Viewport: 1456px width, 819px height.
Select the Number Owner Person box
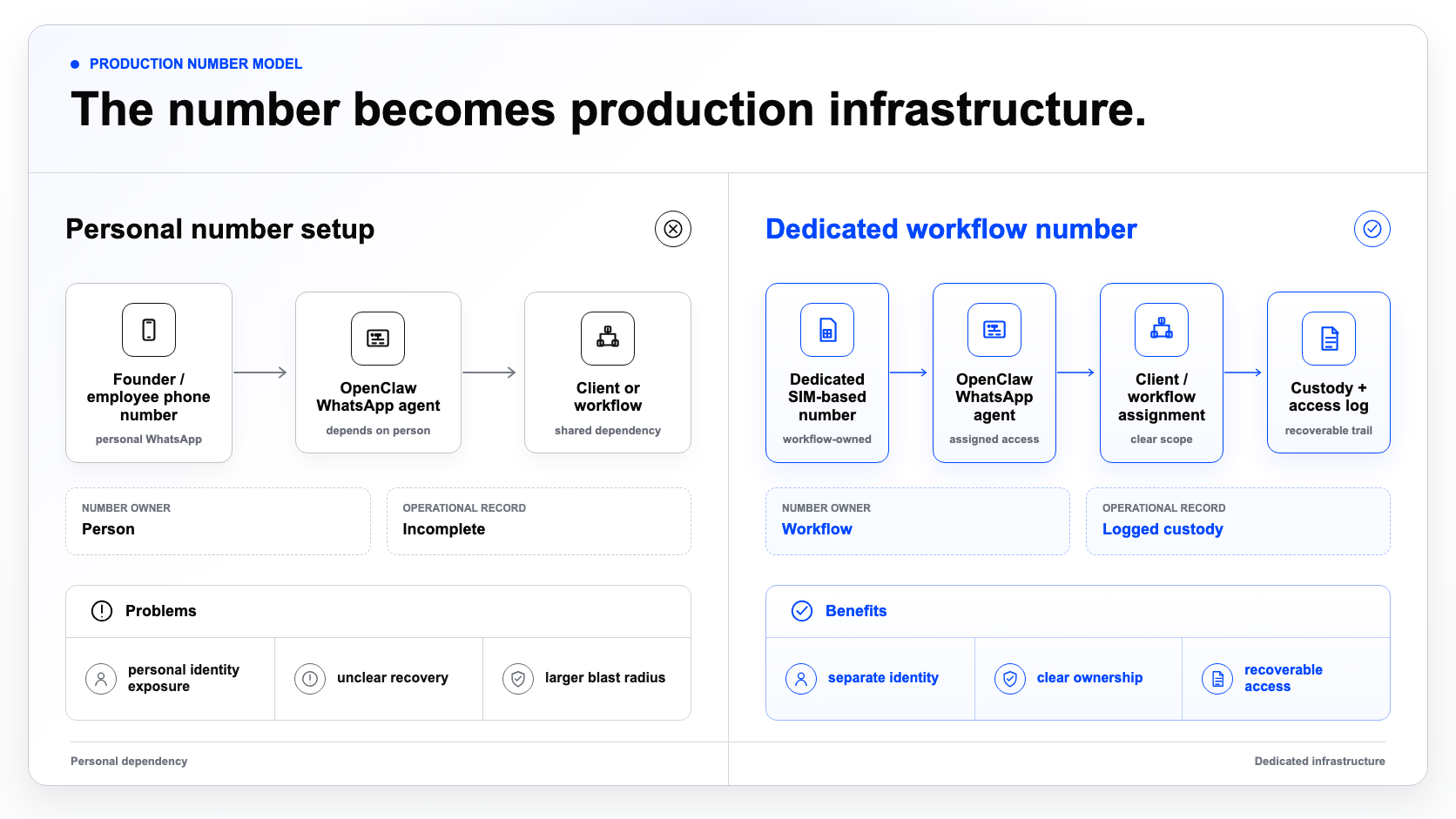[x=219, y=521]
